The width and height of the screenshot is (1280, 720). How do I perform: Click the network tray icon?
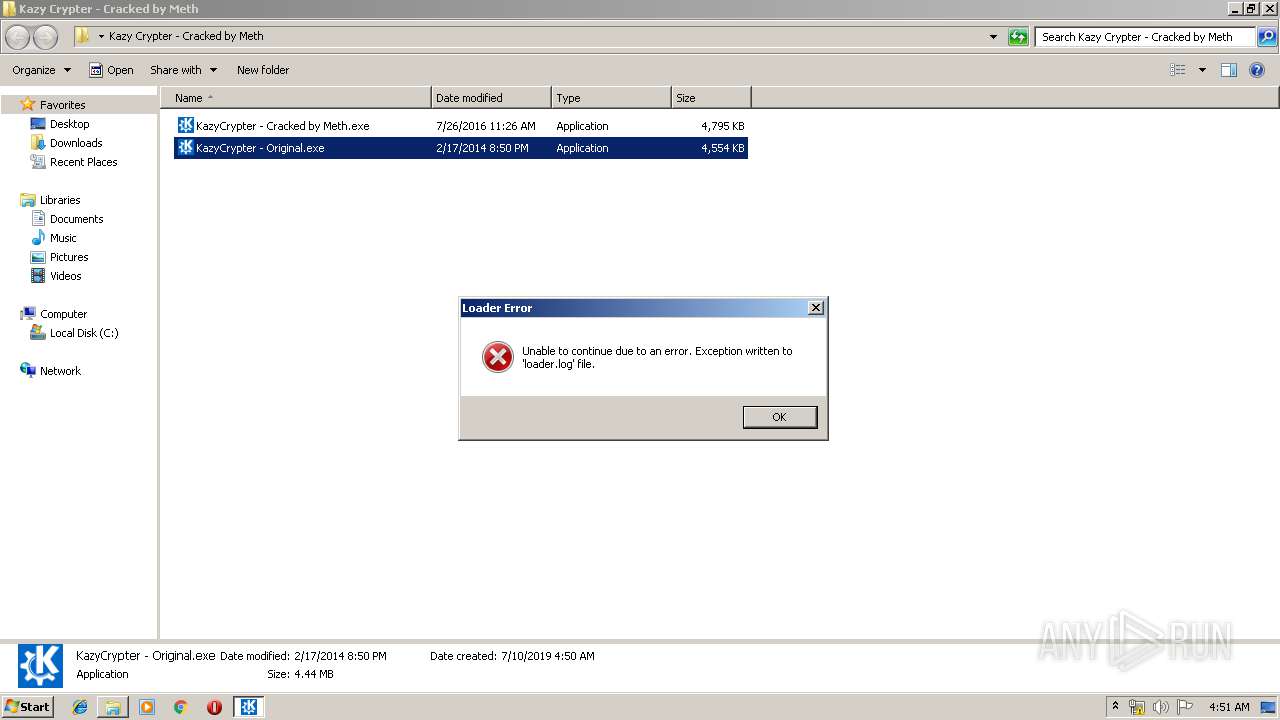pos(1137,707)
